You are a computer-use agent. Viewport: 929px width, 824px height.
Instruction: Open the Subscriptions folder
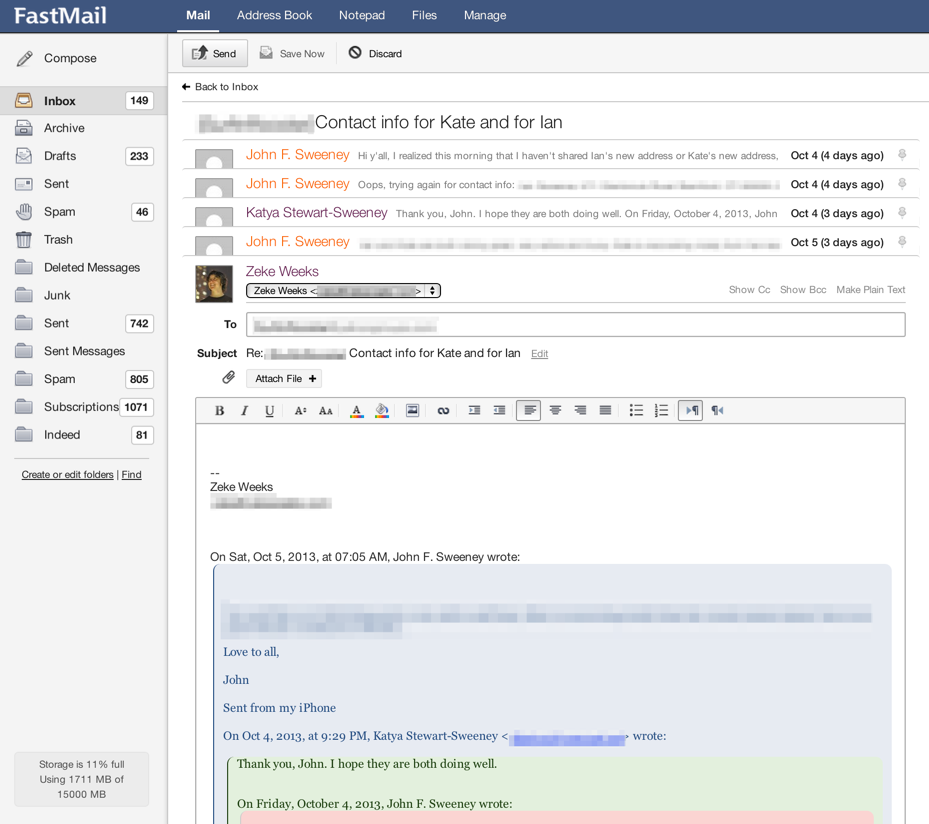coord(84,406)
